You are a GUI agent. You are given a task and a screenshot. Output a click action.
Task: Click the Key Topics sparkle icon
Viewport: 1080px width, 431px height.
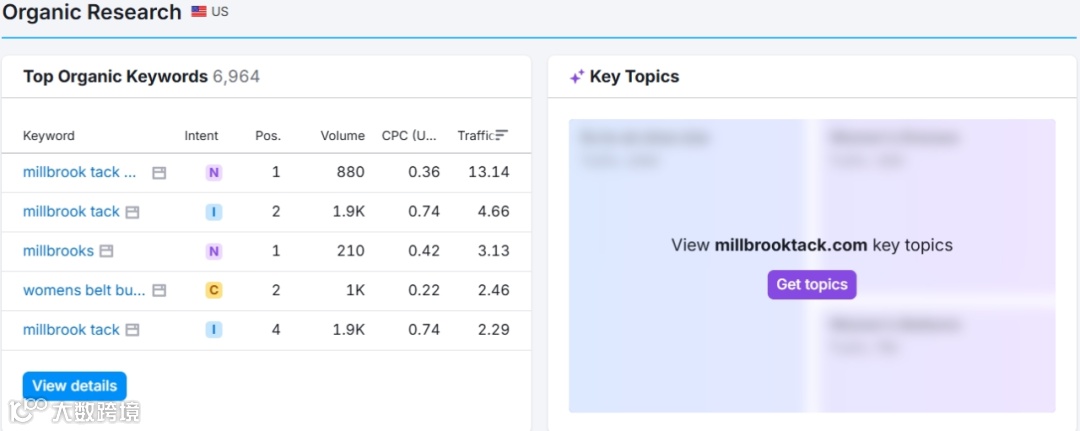577,76
